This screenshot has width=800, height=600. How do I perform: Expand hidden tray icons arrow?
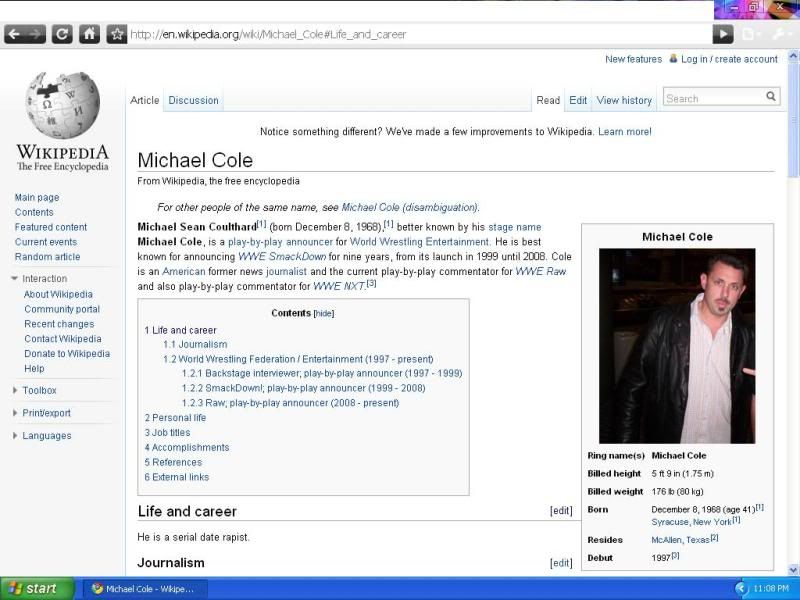741,588
